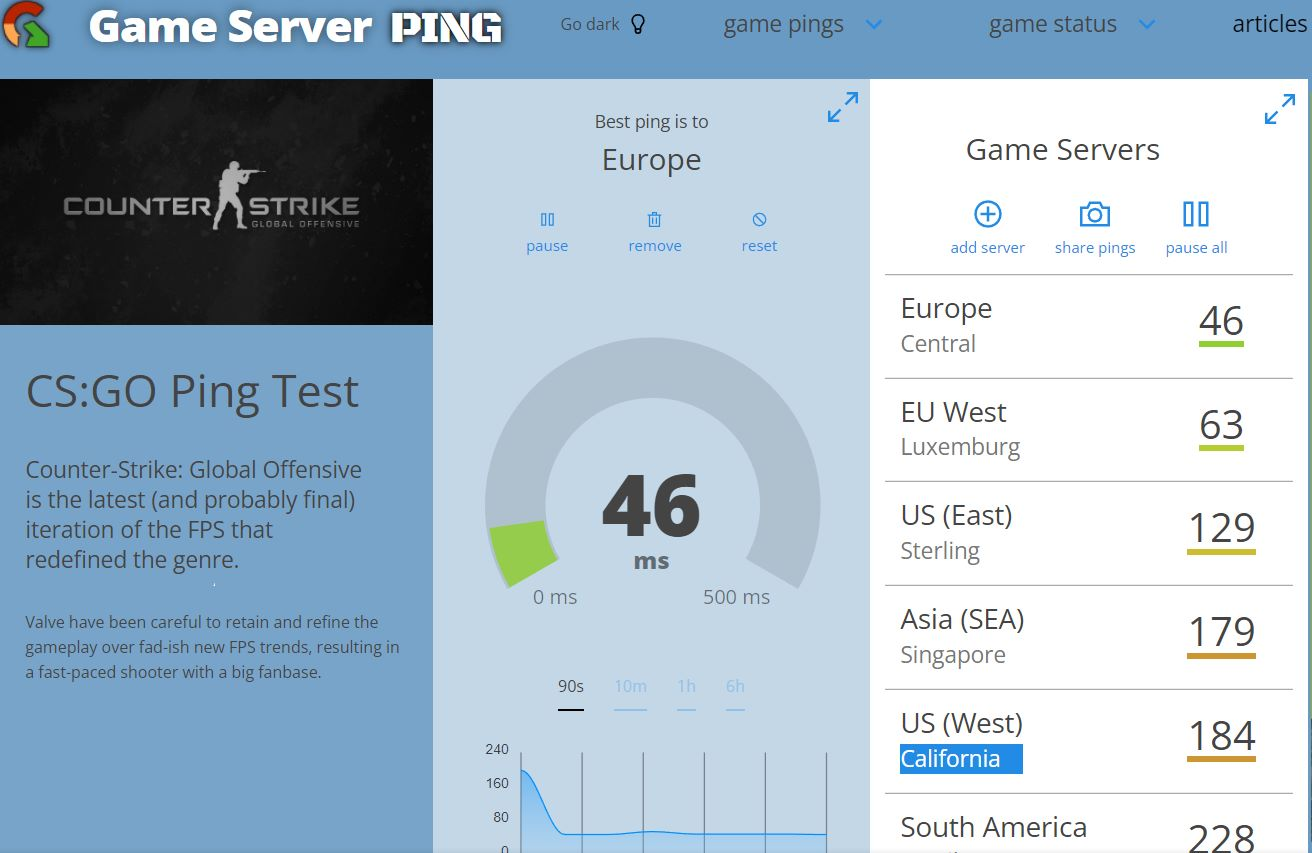1312x853 pixels.
Task: Remove the Europe server with trash icon
Action: pos(655,232)
